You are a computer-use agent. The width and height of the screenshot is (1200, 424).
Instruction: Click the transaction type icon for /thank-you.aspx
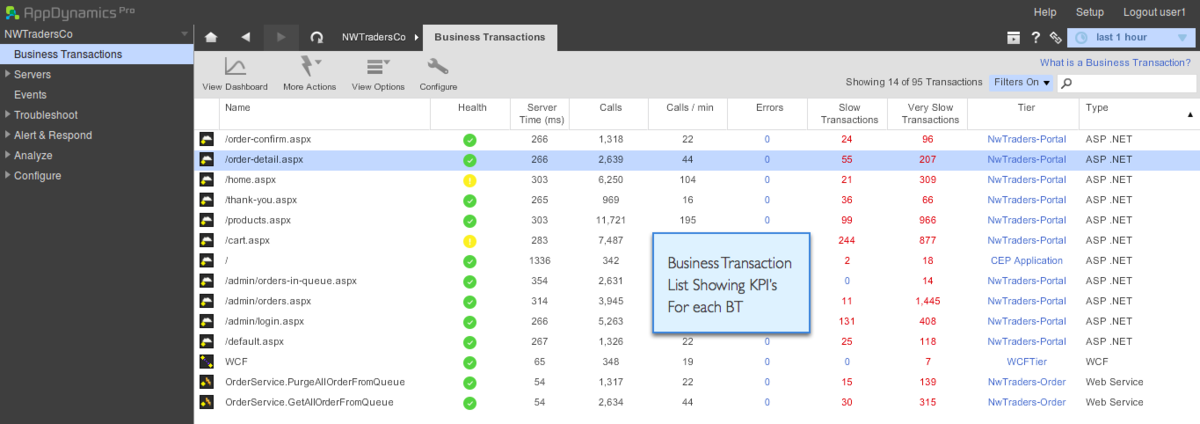(x=207, y=200)
